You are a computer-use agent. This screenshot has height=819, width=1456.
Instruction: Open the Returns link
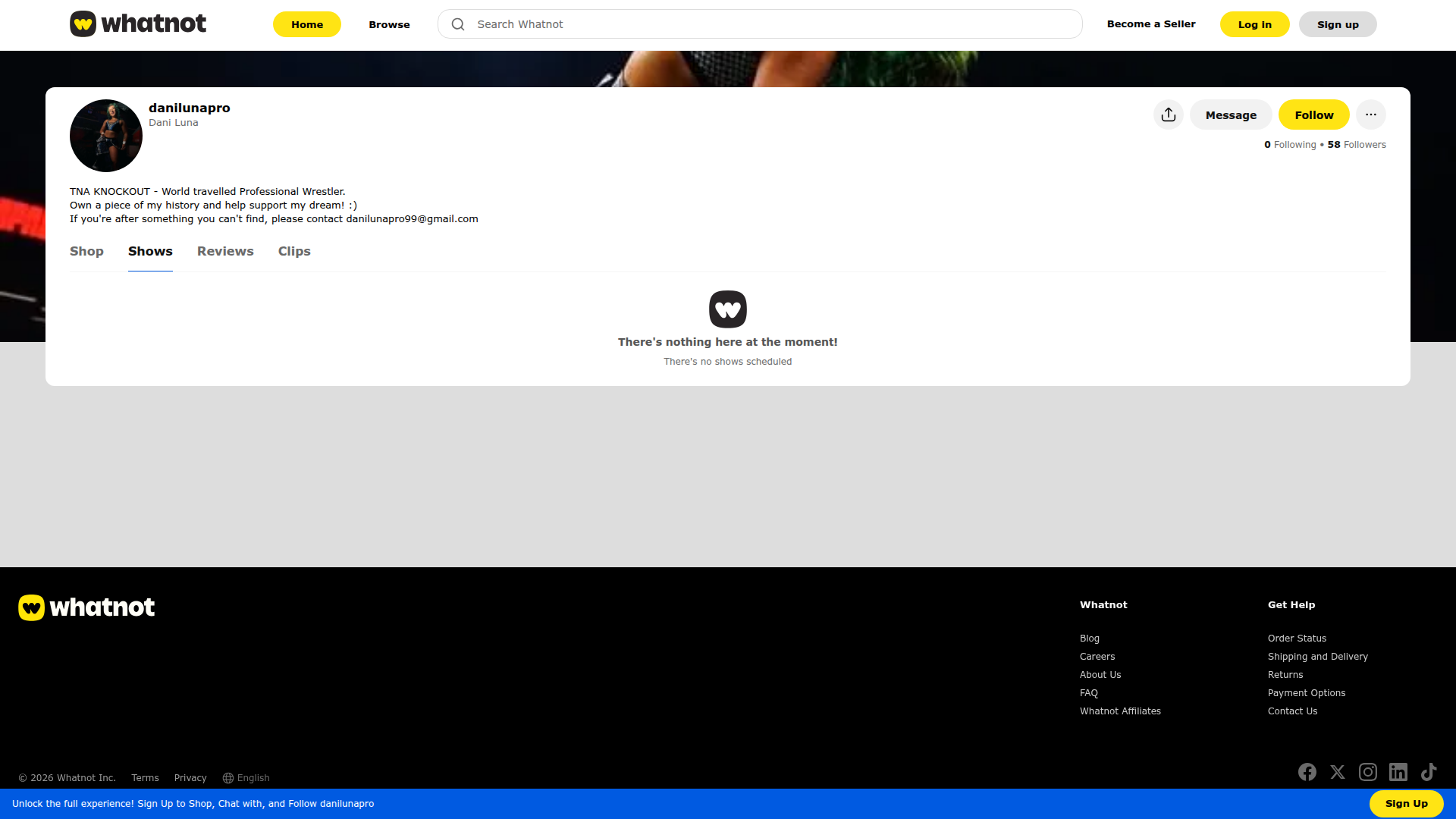pos(1285,675)
